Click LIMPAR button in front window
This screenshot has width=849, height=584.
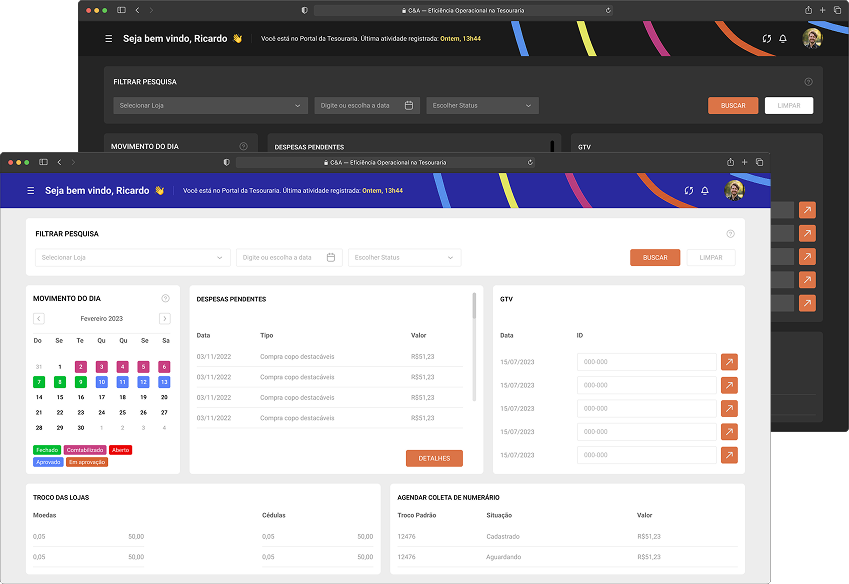coord(711,258)
